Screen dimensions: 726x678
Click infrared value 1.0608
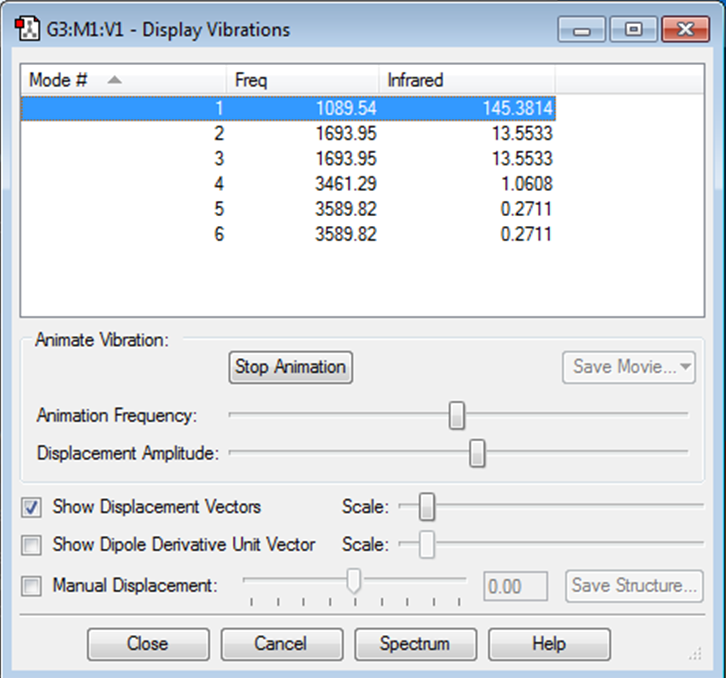coord(527,184)
